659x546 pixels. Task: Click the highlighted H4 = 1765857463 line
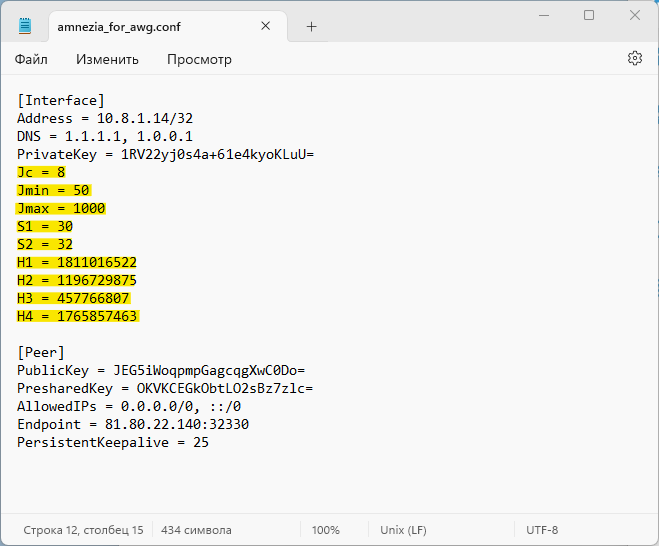77,316
